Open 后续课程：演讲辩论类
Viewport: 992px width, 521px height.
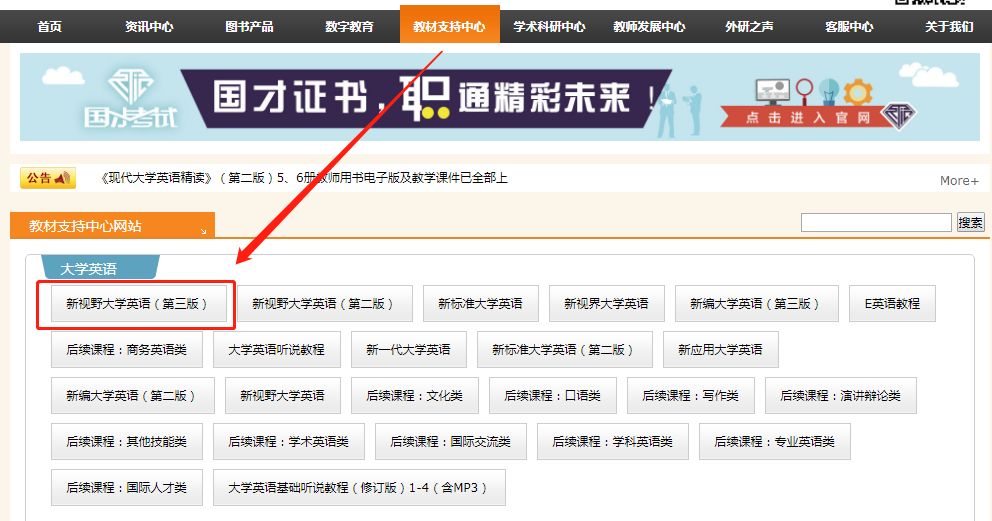point(841,396)
